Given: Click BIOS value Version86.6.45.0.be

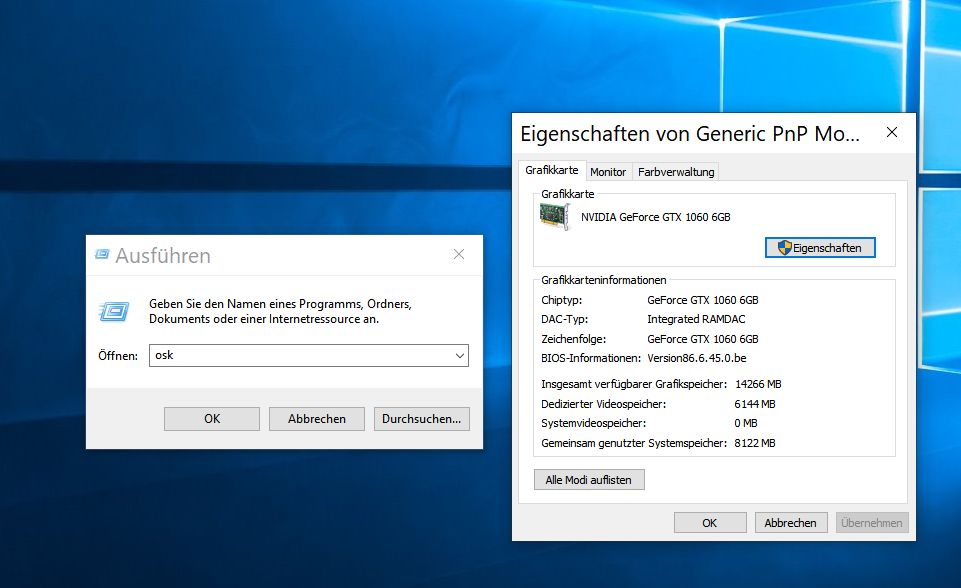Looking at the screenshot, I should click(x=697, y=358).
